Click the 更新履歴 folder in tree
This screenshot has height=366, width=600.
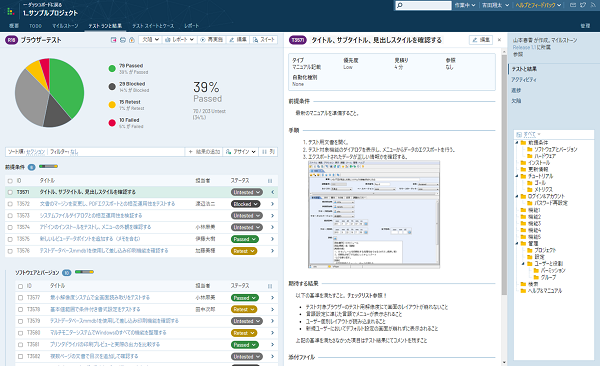(534, 169)
